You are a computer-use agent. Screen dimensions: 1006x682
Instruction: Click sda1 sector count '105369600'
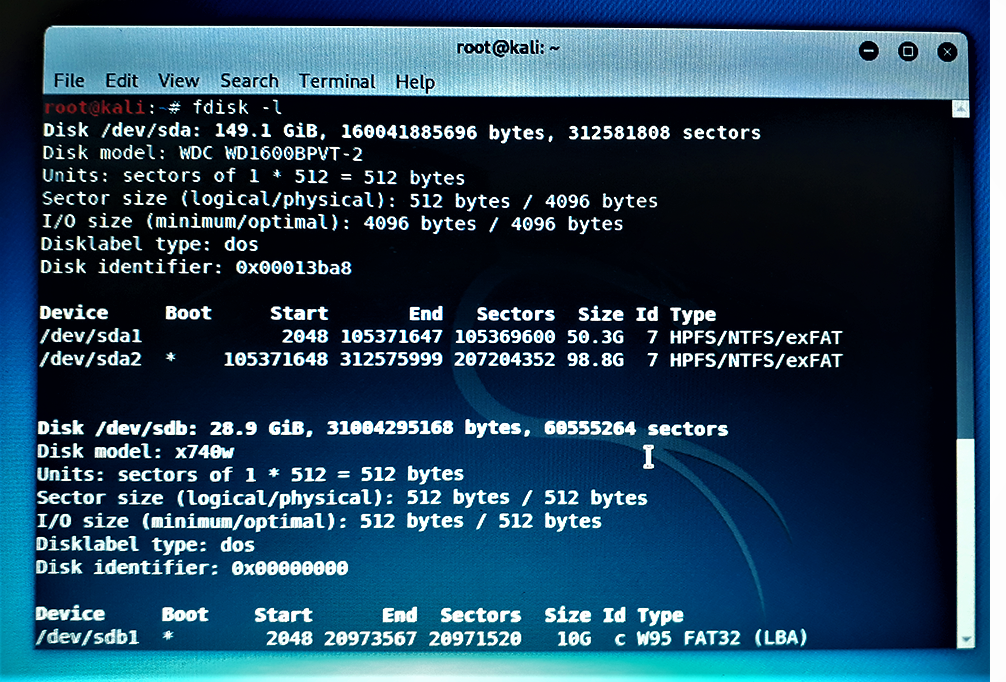point(505,336)
